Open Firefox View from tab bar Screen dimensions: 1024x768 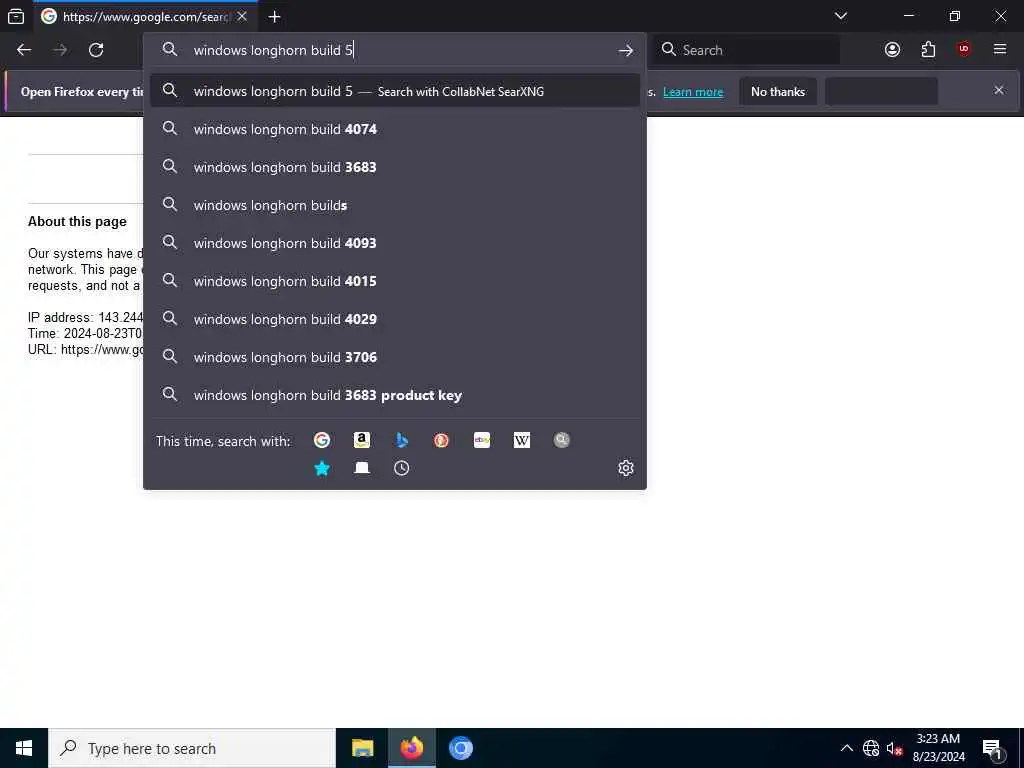[16, 16]
